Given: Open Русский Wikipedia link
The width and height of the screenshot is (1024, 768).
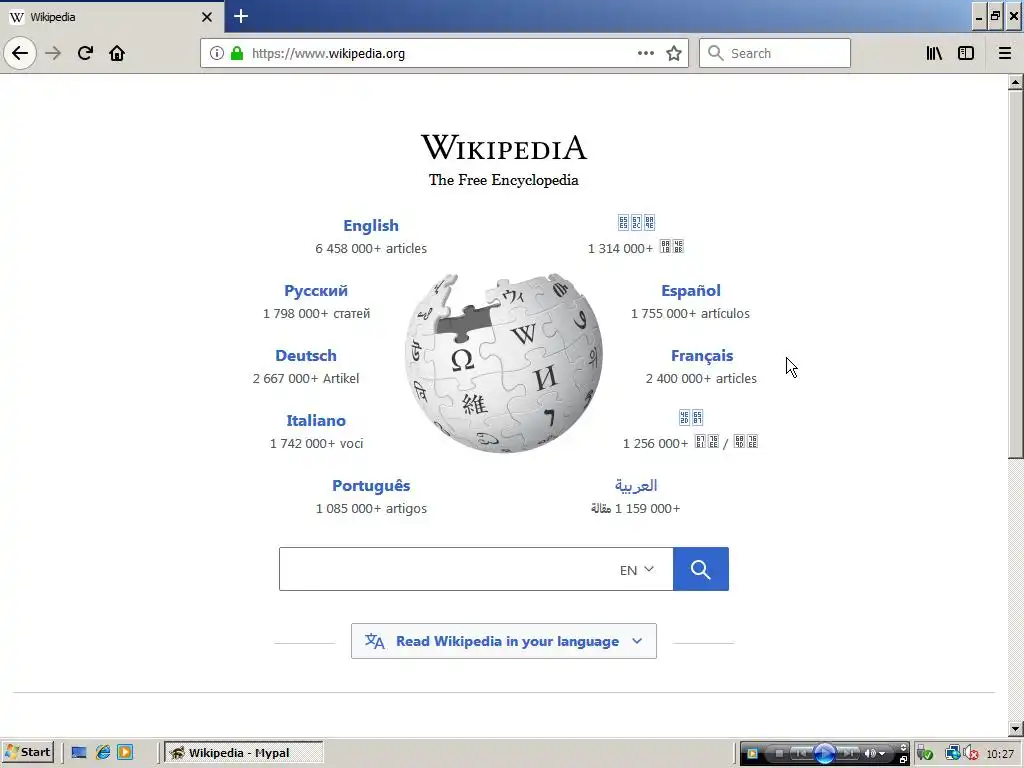Looking at the screenshot, I should click(x=316, y=291).
